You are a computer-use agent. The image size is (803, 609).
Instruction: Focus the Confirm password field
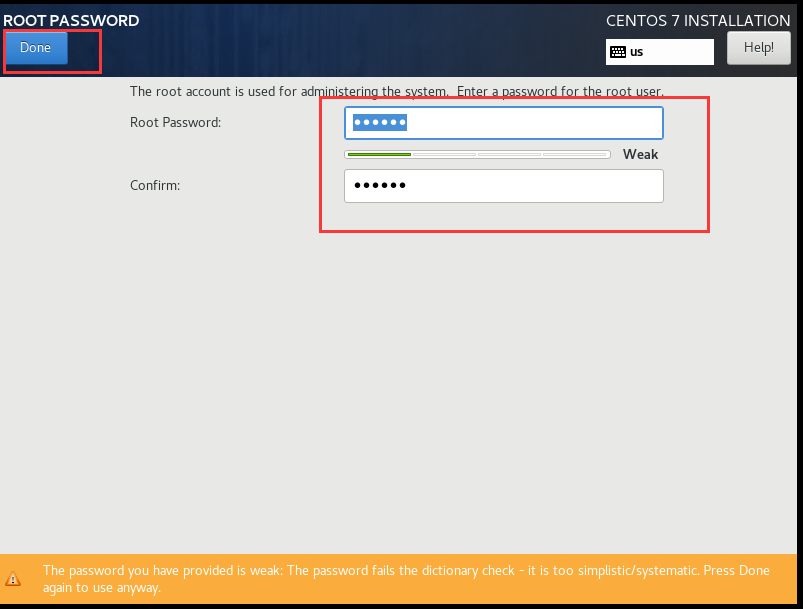[504, 186]
